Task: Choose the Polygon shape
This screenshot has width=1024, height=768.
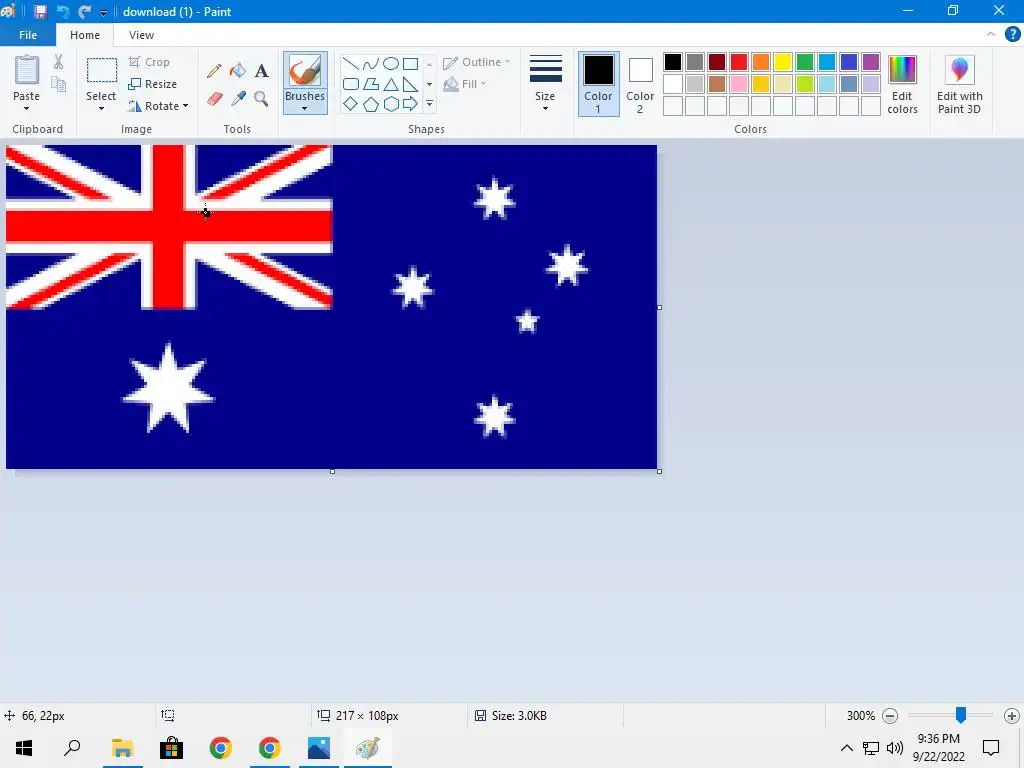Action: (x=370, y=84)
